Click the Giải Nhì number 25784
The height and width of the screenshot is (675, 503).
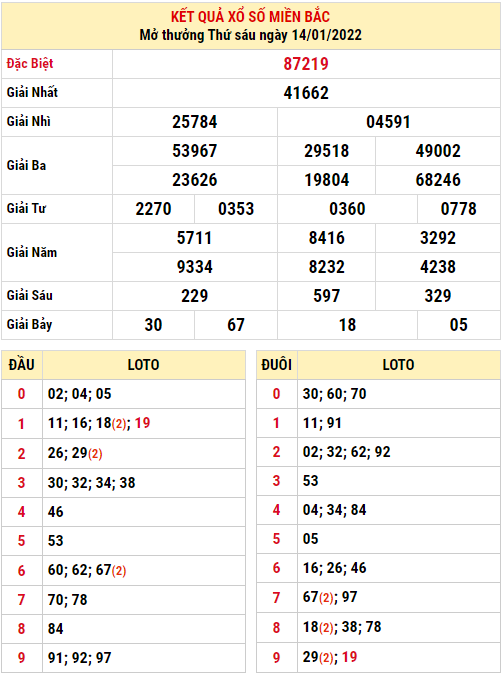195,122
